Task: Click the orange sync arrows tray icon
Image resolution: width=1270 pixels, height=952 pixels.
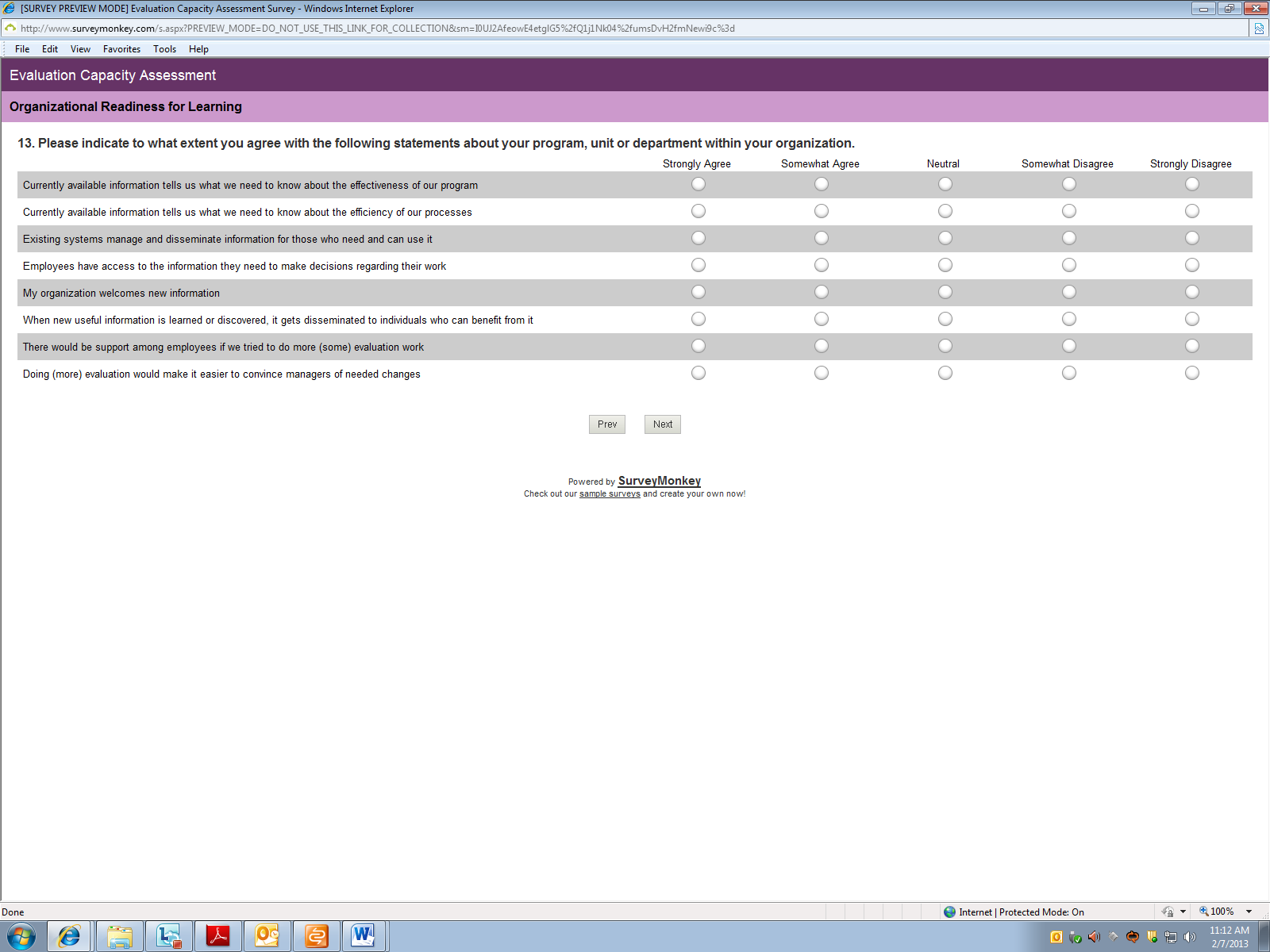Action: pyautogui.click(x=1133, y=937)
